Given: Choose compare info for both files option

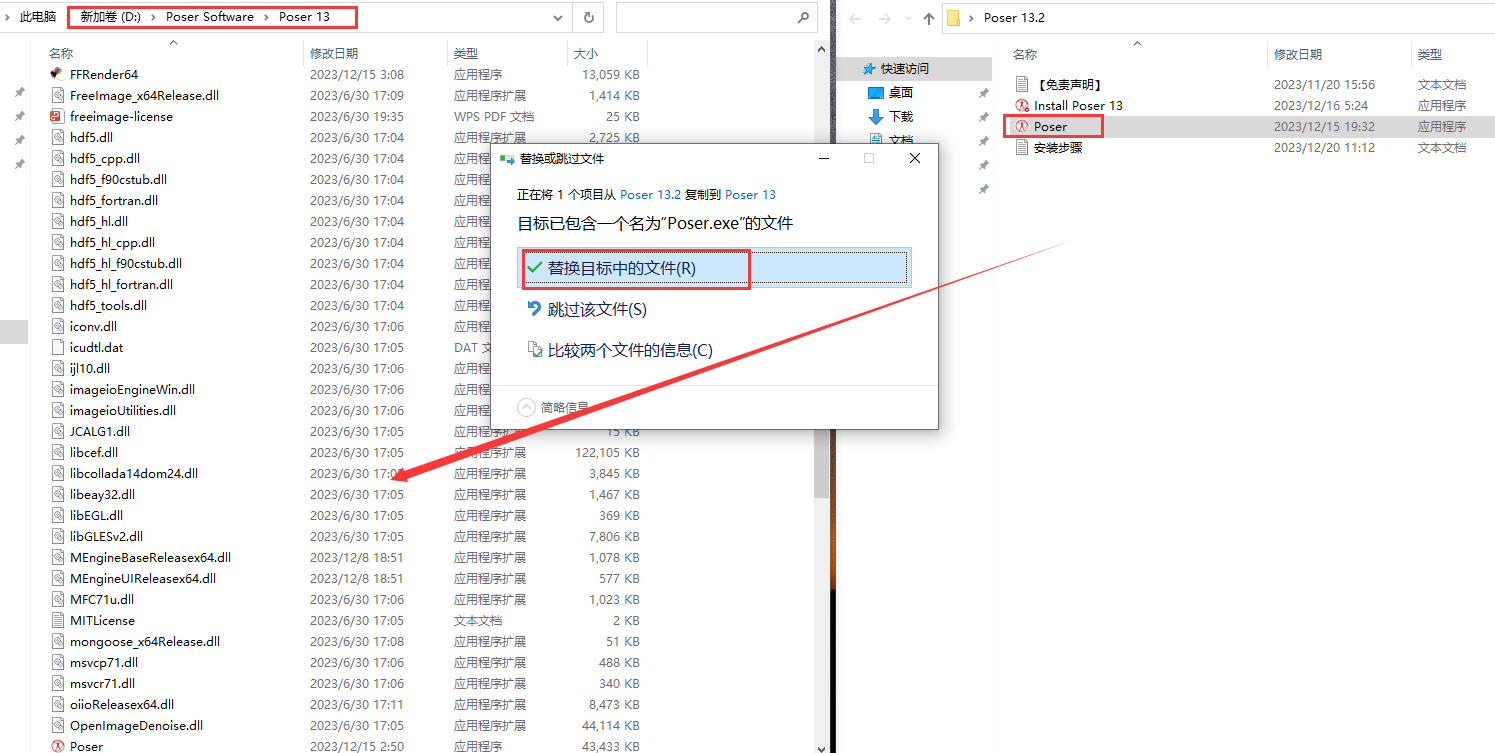Looking at the screenshot, I should point(620,350).
